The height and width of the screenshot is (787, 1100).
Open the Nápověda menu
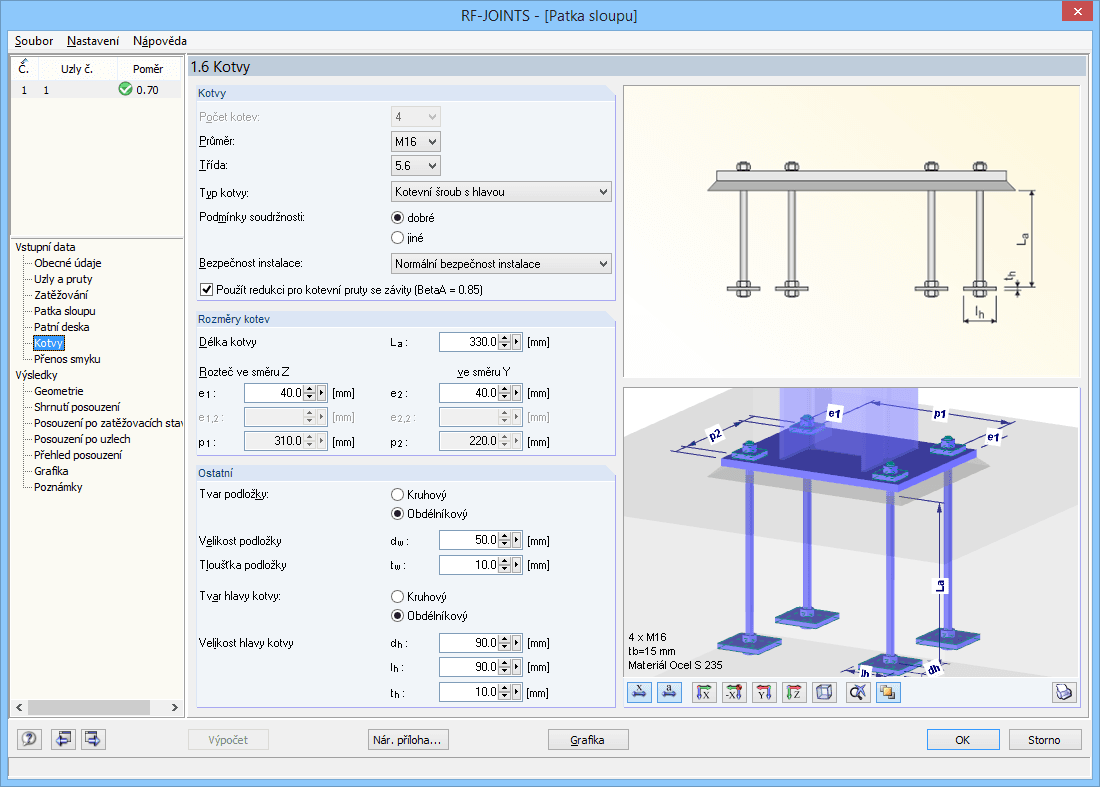click(x=160, y=41)
